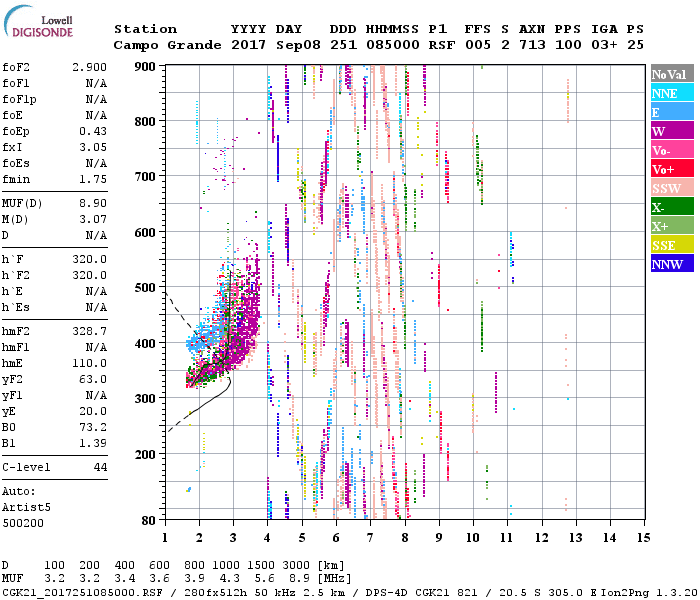The width and height of the screenshot is (700, 600).
Task: Select the X- dark green legend swatch
Action: coord(672,207)
